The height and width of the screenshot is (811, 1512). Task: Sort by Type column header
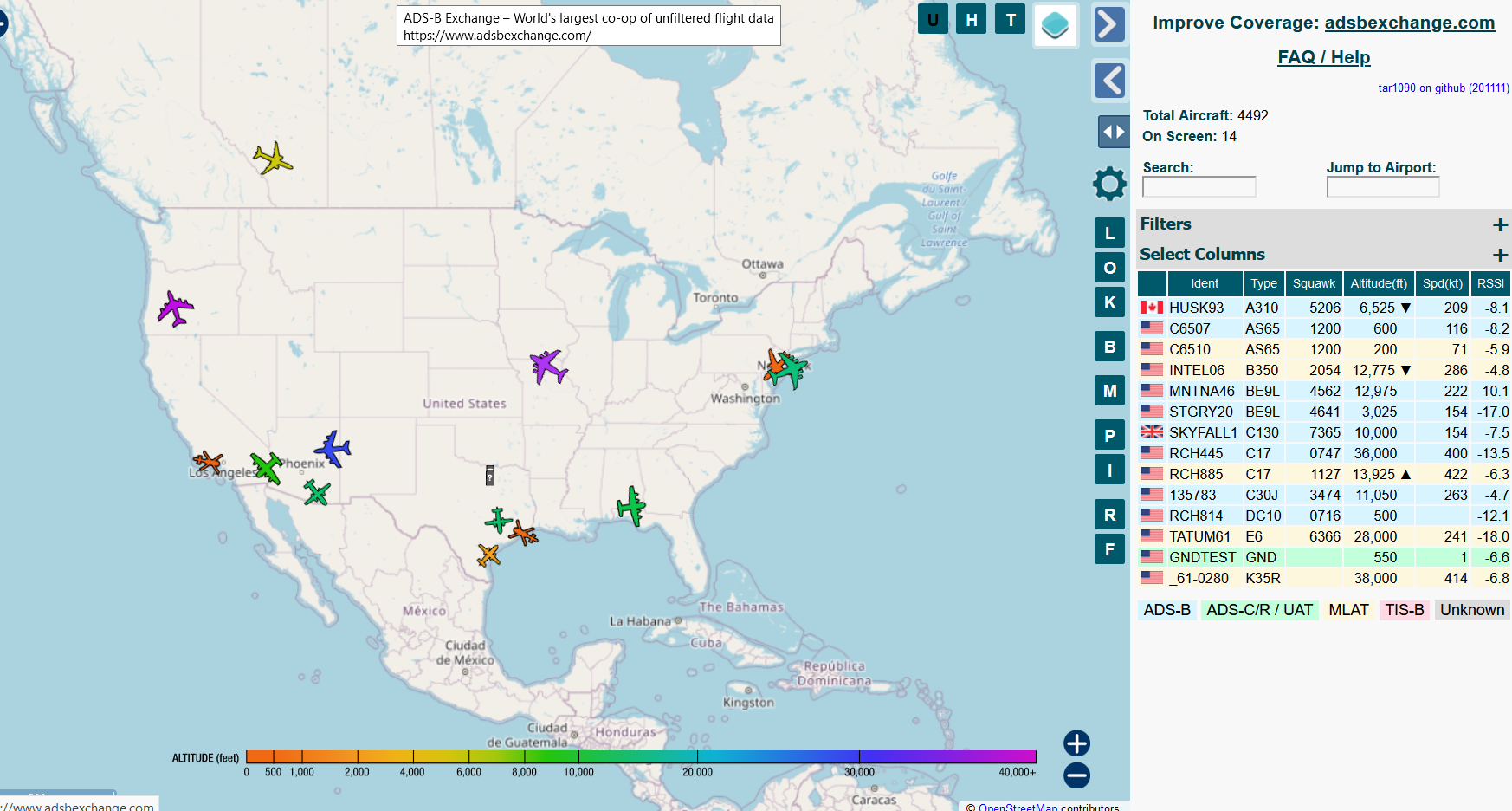pyautogui.click(x=1263, y=283)
